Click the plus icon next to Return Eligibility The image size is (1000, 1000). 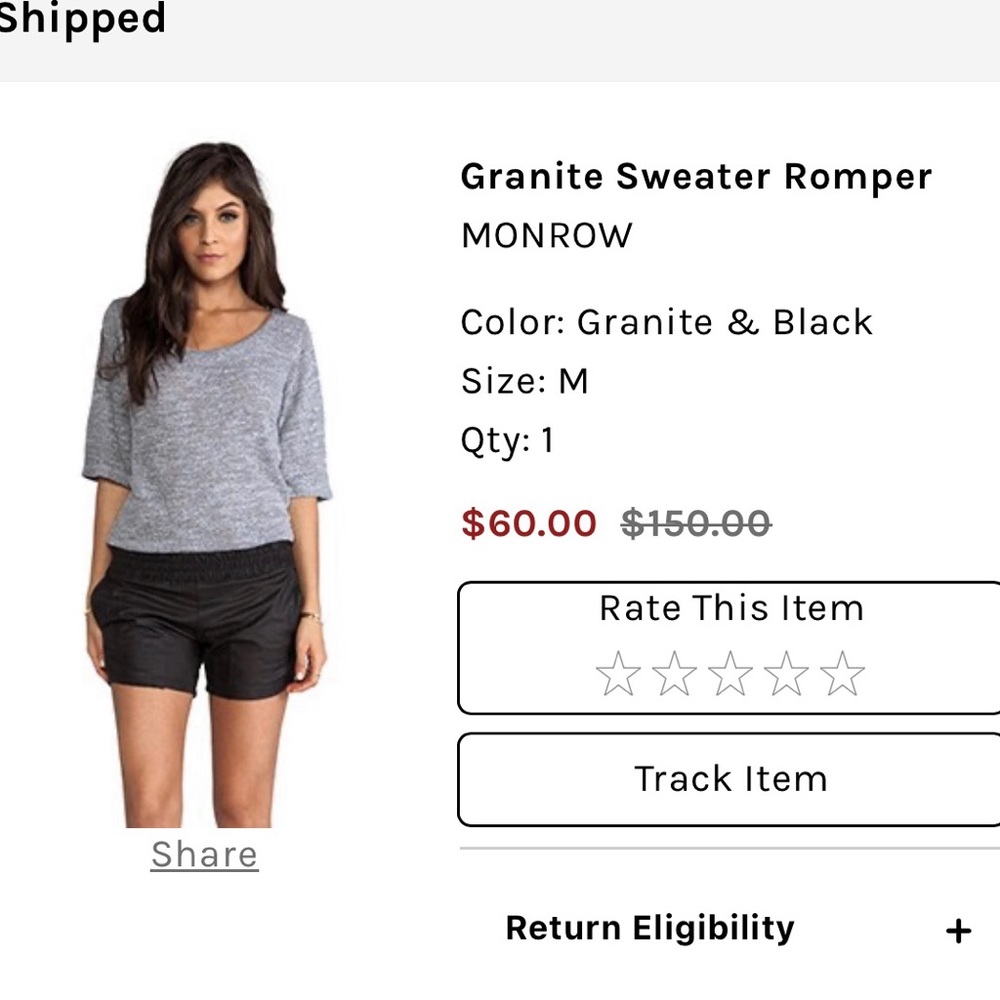pyautogui.click(x=958, y=929)
